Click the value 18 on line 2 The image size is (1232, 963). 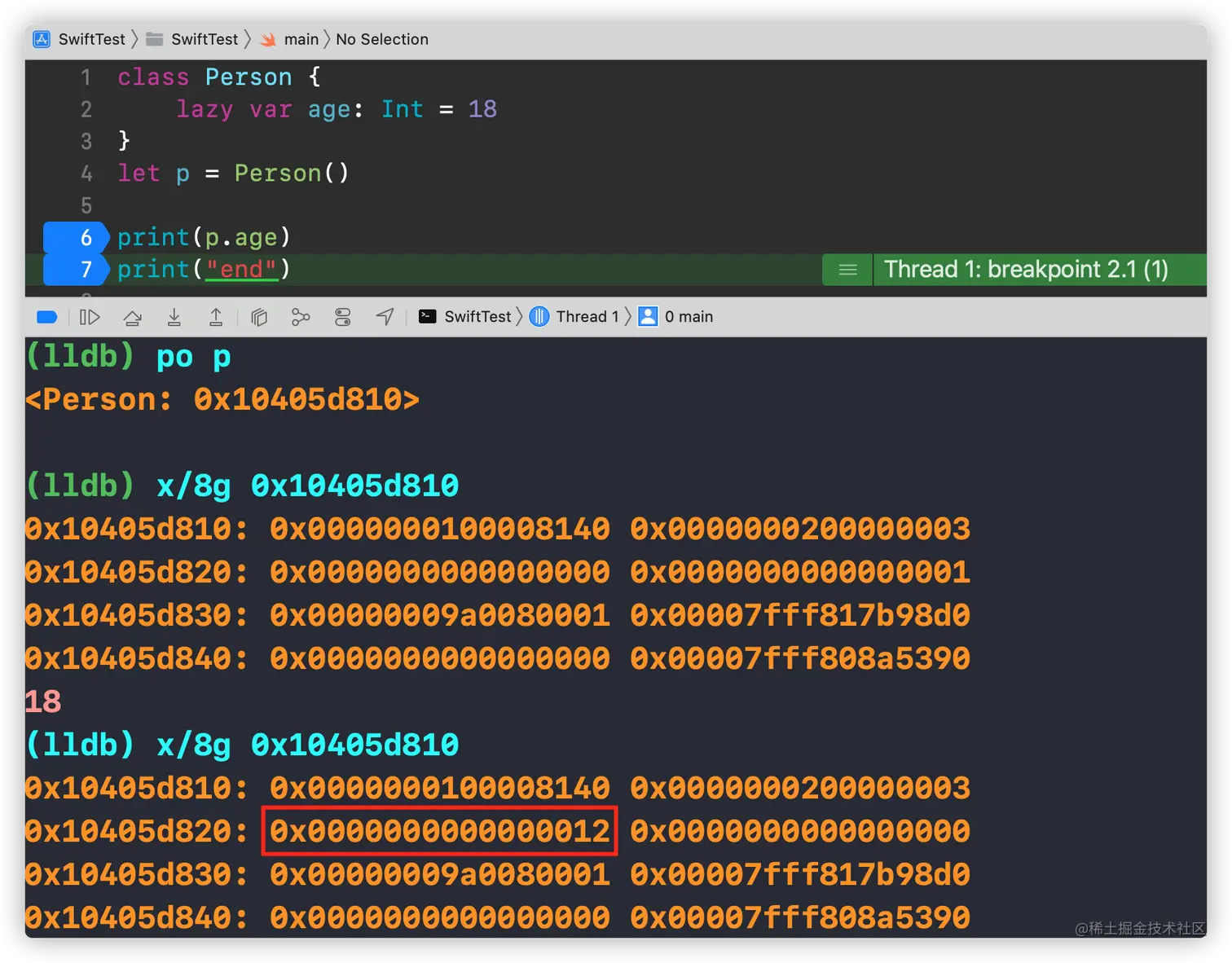(x=482, y=109)
